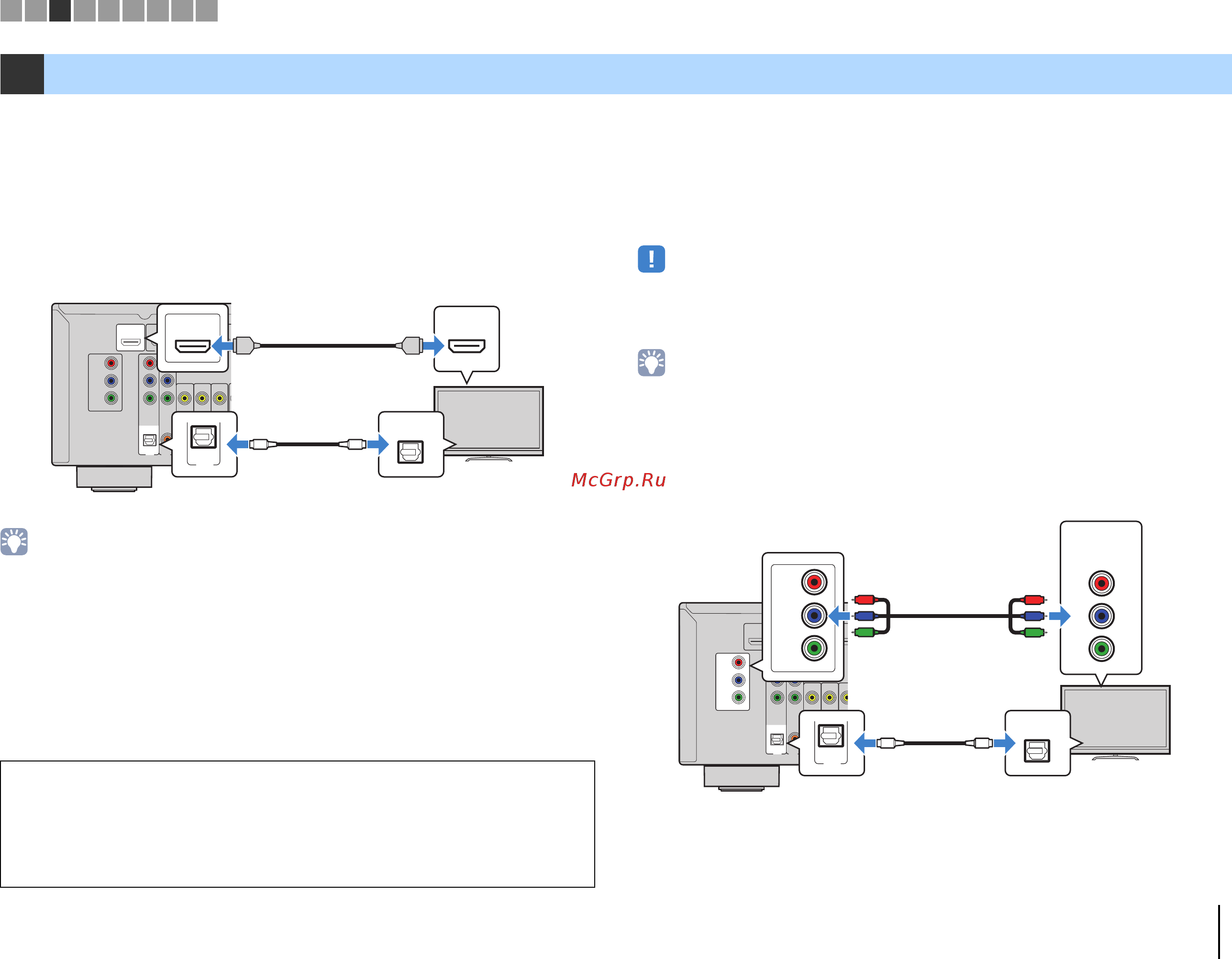Click the TV's optical port callout in the component diagram

pyautogui.click(x=1037, y=743)
